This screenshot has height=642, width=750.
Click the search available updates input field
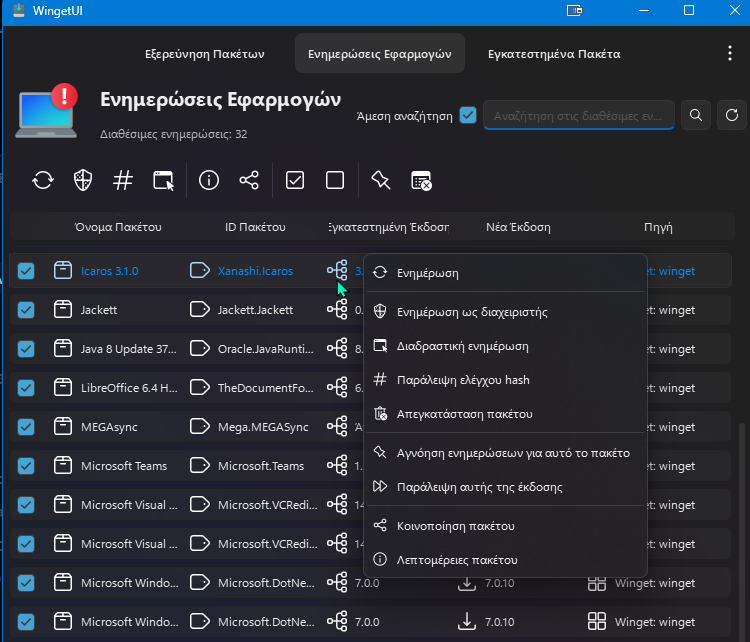[579, 115]
